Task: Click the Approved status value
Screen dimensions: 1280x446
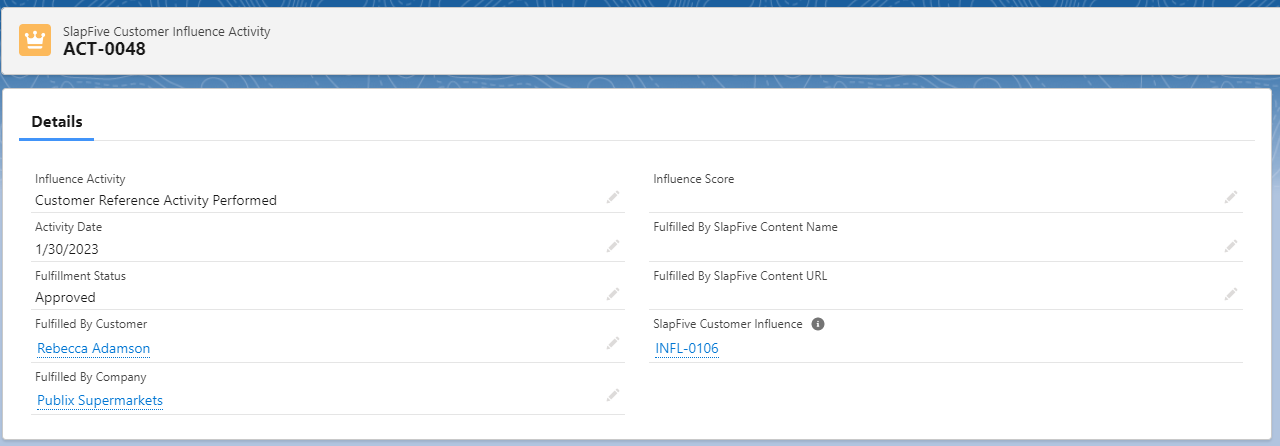Action: (x=65, y=297)
